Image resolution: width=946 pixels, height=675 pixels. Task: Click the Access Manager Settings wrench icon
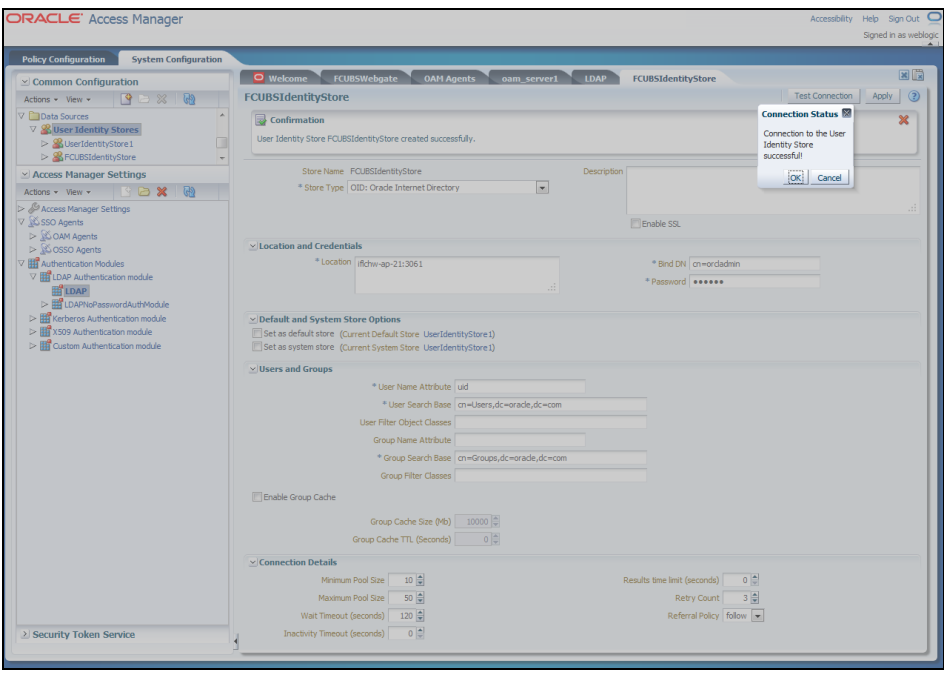[34, 208]
